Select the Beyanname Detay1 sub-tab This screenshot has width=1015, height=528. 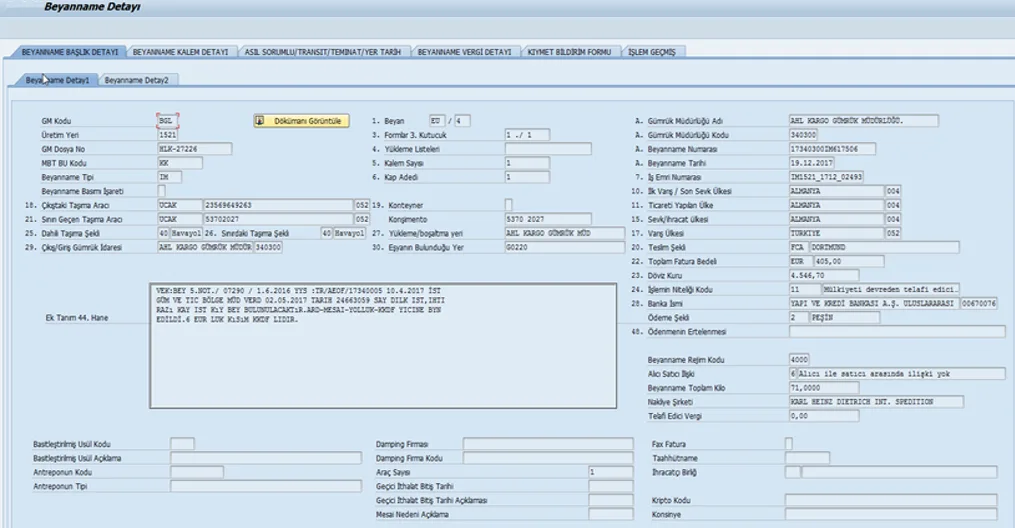coord(58,80)
